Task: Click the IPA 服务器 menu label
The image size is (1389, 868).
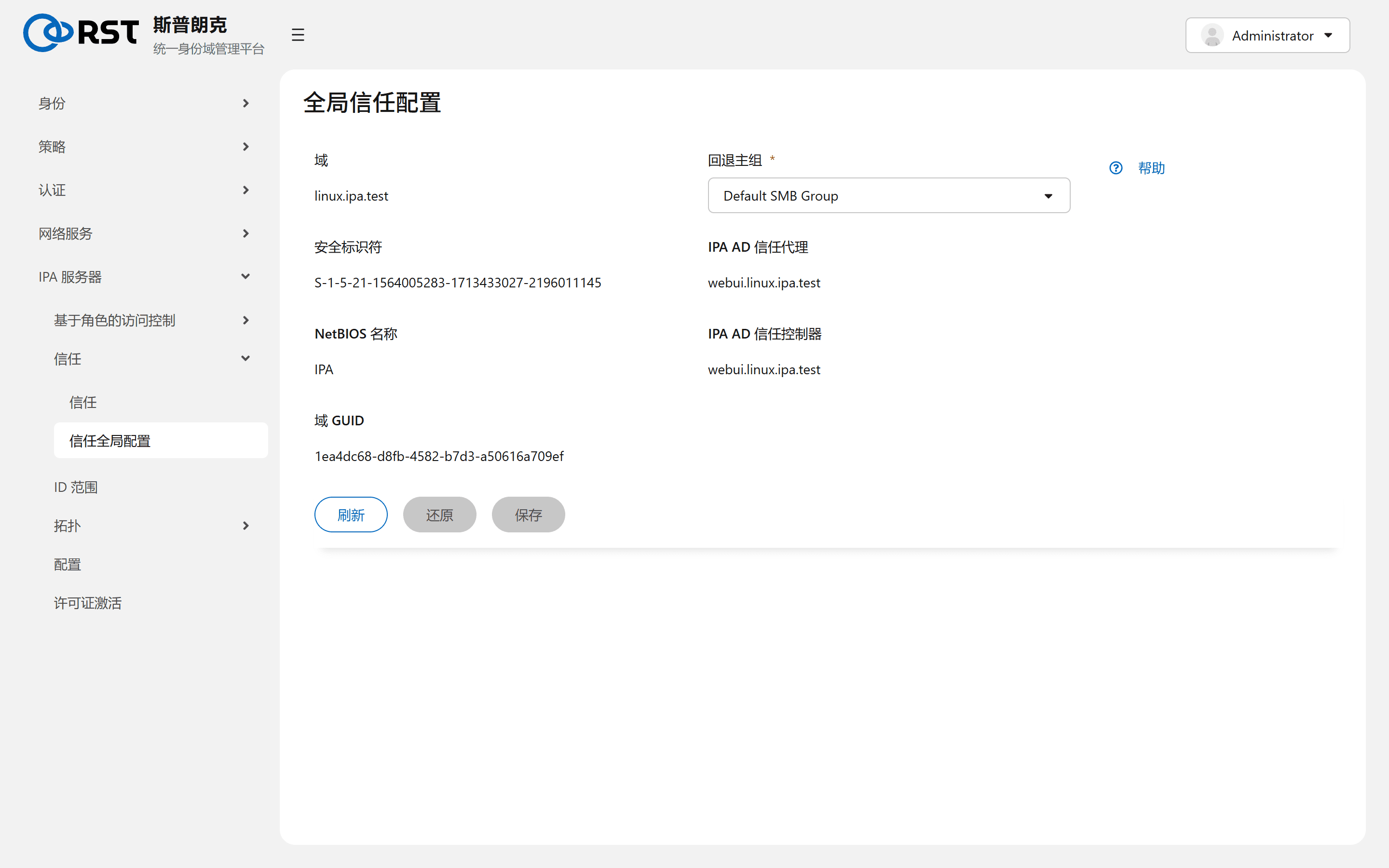Action: [70, 277]
